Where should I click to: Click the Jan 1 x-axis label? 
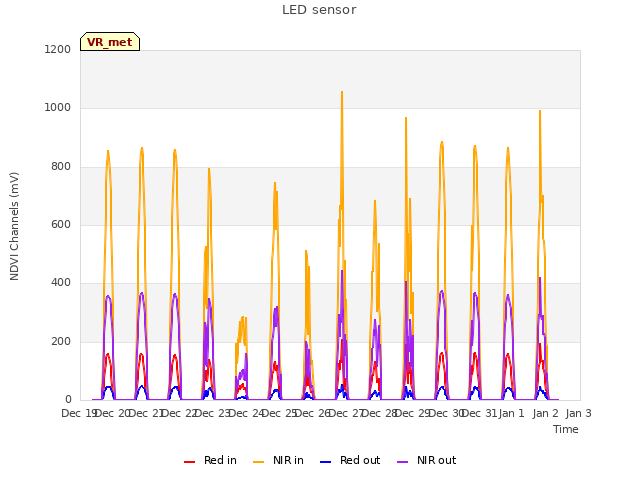[x=511, y=413]
